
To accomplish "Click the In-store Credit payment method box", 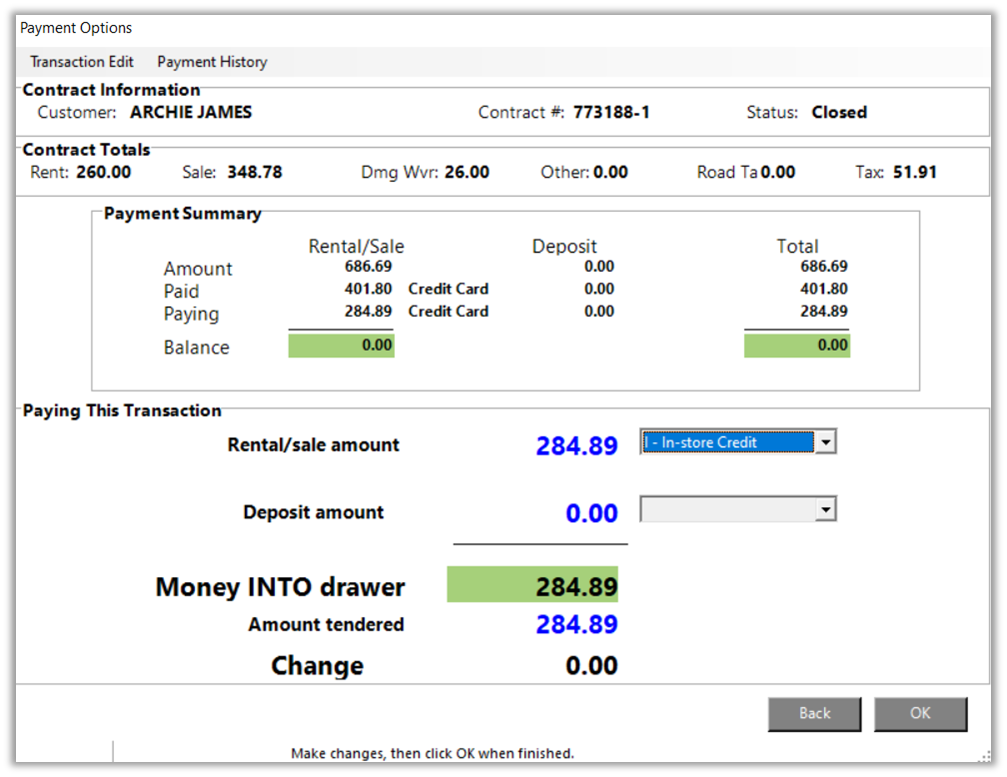I will pyautogui.click(x=727, y=442).
